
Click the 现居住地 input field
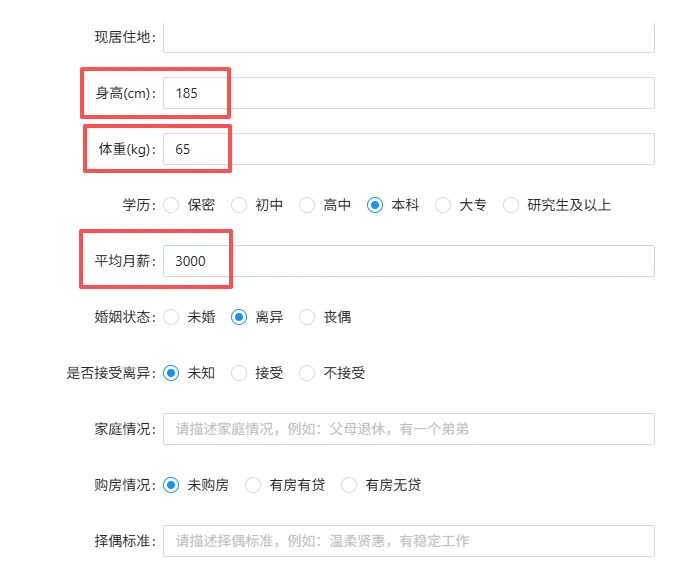coord(408,38)
